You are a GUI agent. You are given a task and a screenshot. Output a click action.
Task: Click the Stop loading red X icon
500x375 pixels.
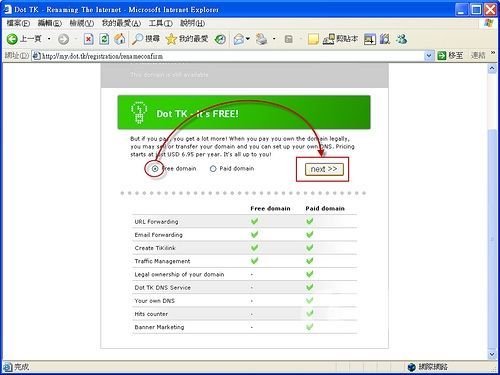(88, 39)
